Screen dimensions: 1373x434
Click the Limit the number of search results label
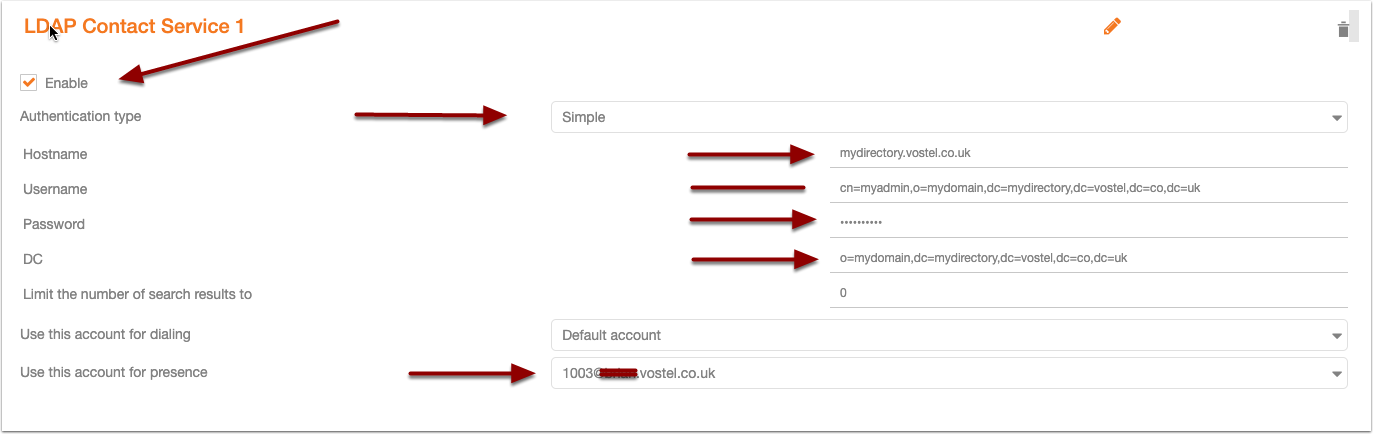pos(137,294)
